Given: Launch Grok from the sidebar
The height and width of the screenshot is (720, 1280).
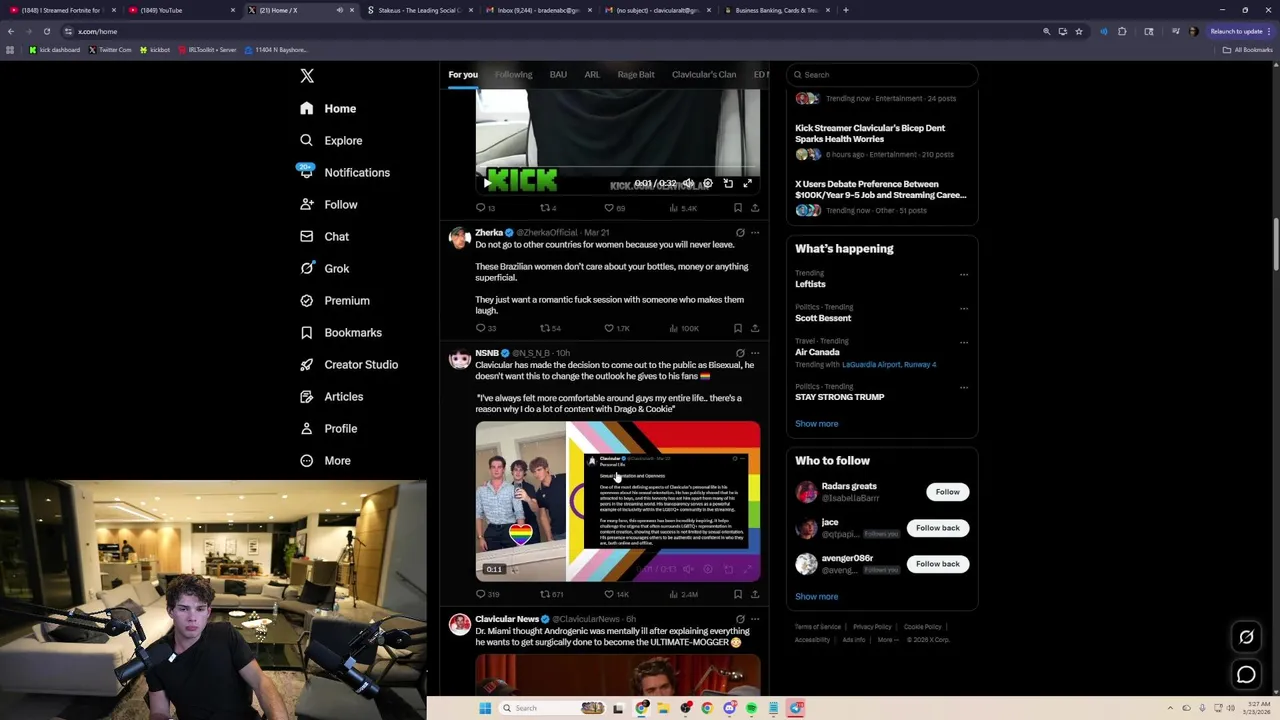Looking at the screenshot, I should point(324,268).
